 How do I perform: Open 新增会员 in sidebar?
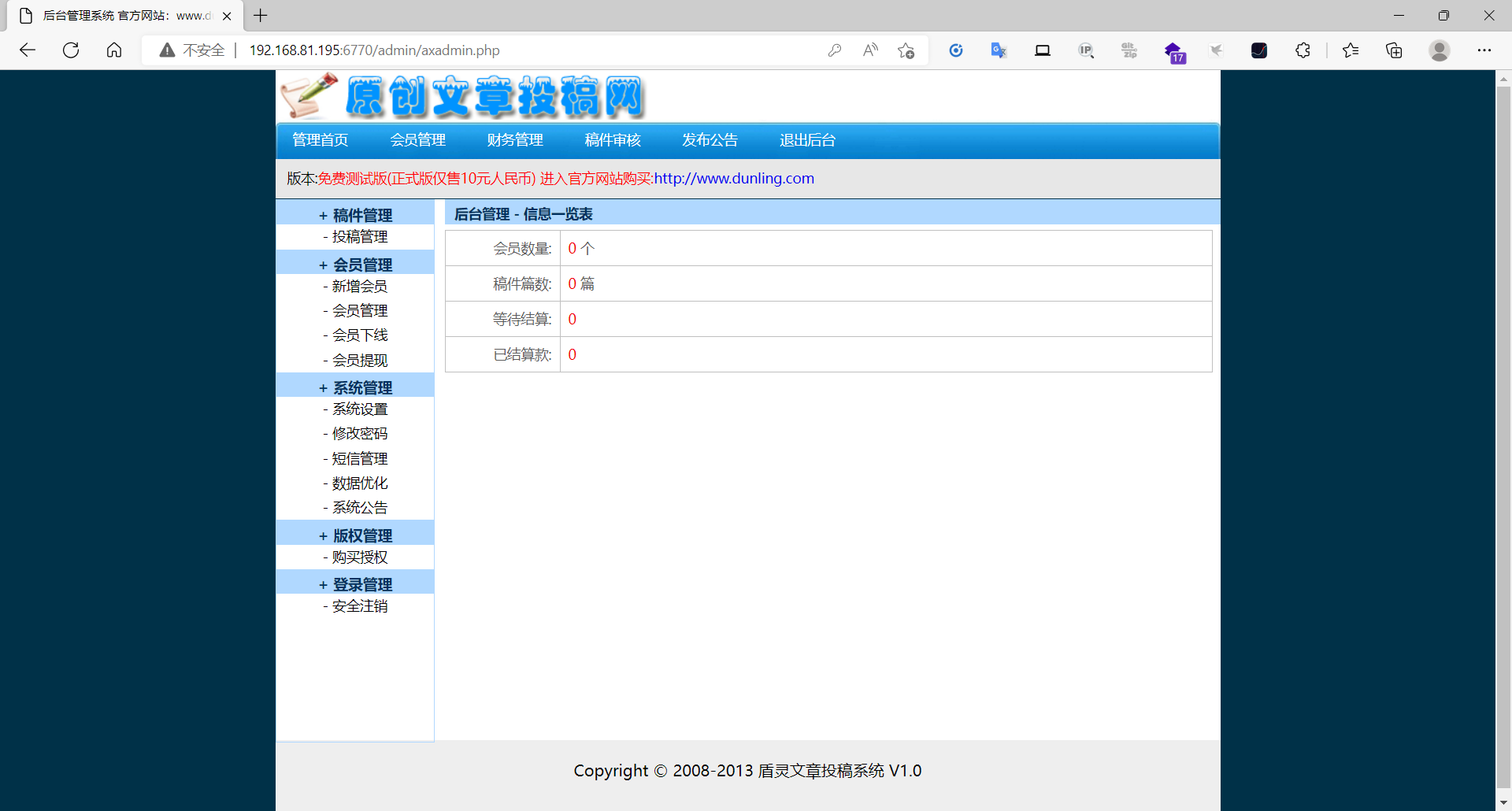coord(360,287)
